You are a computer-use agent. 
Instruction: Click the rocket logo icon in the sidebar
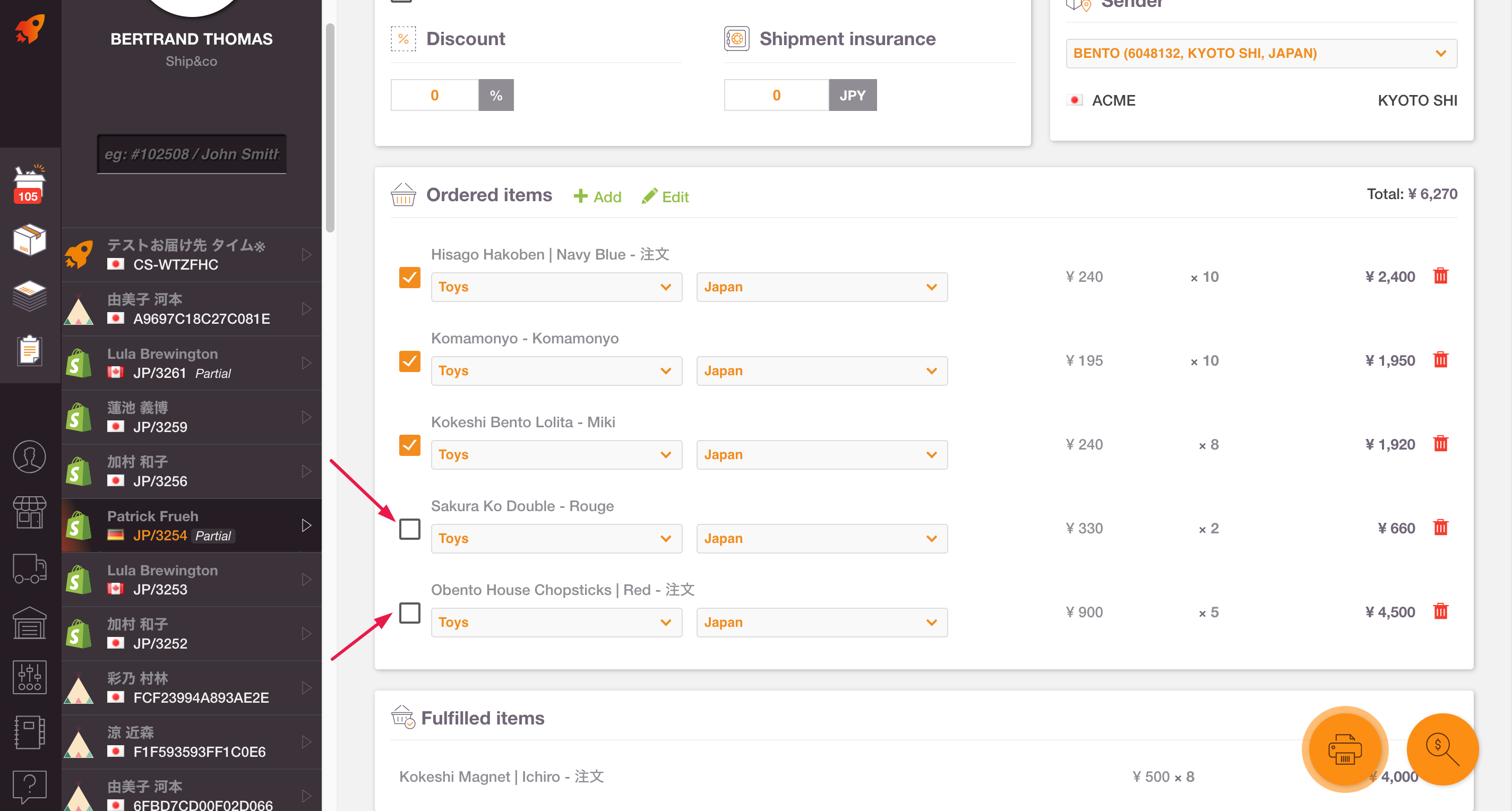pos(29,29)
